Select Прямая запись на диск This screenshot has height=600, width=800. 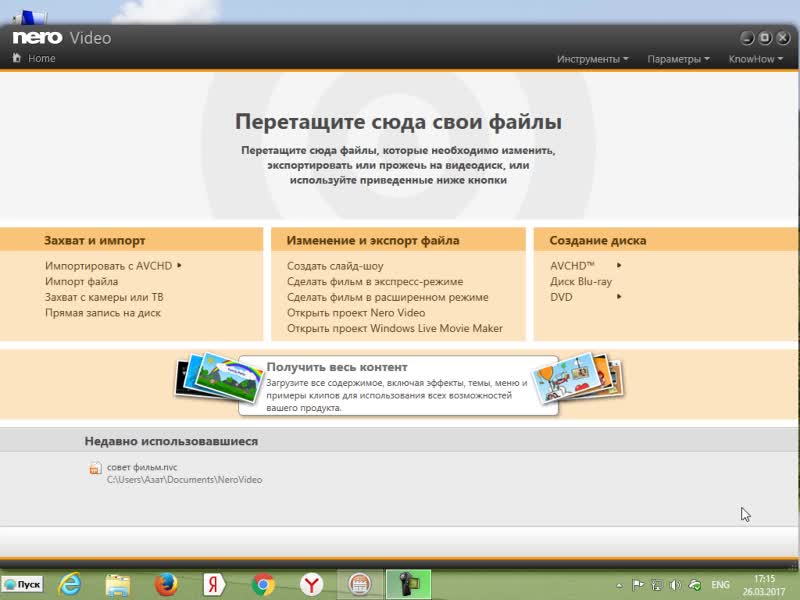click(103, 313)
